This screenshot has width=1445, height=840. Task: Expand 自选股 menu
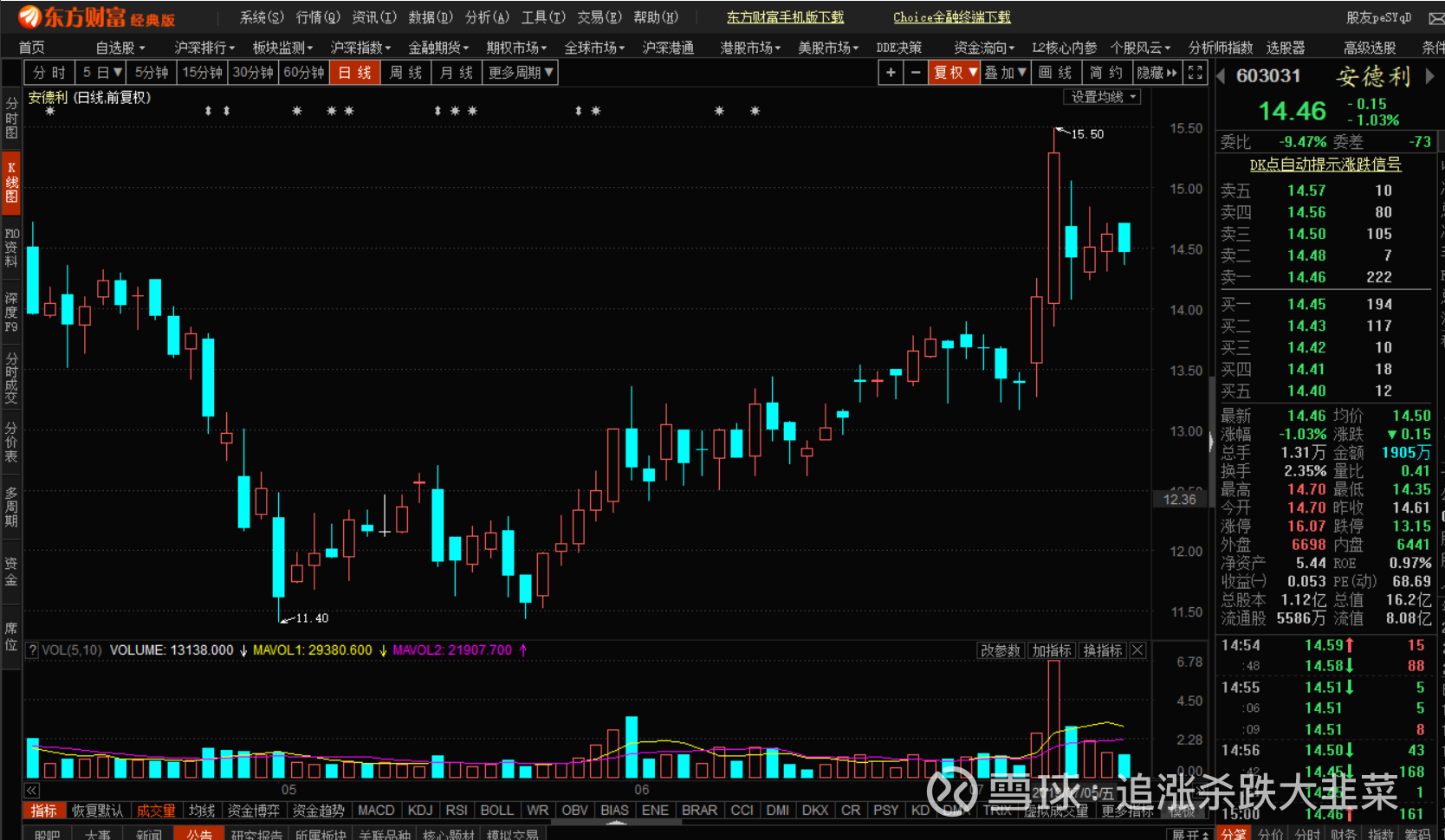tap(120, 48)
